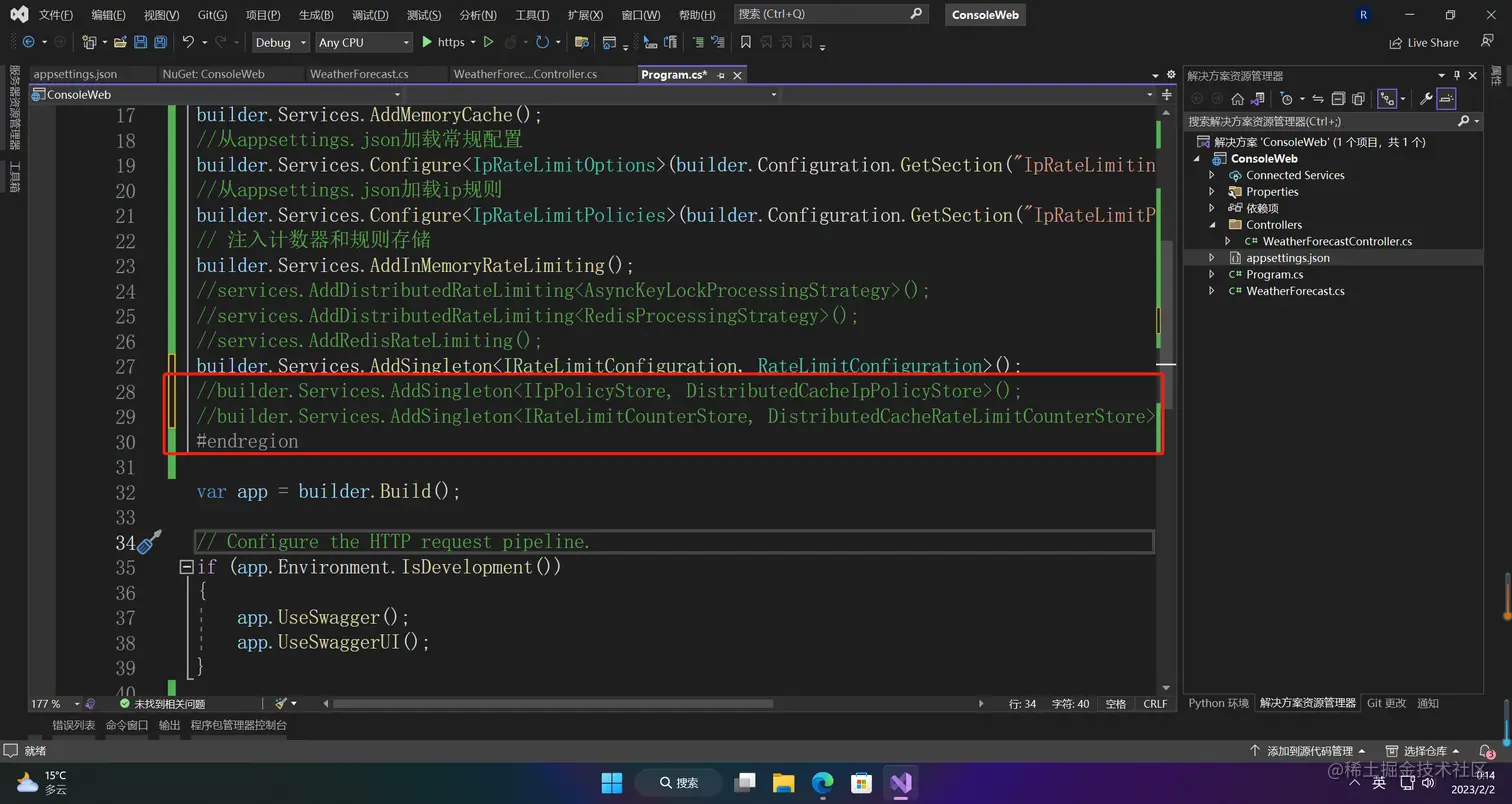
Task: Toggle auto-hide pin on Solution Explorer panel
Action: pos(1457,76)
